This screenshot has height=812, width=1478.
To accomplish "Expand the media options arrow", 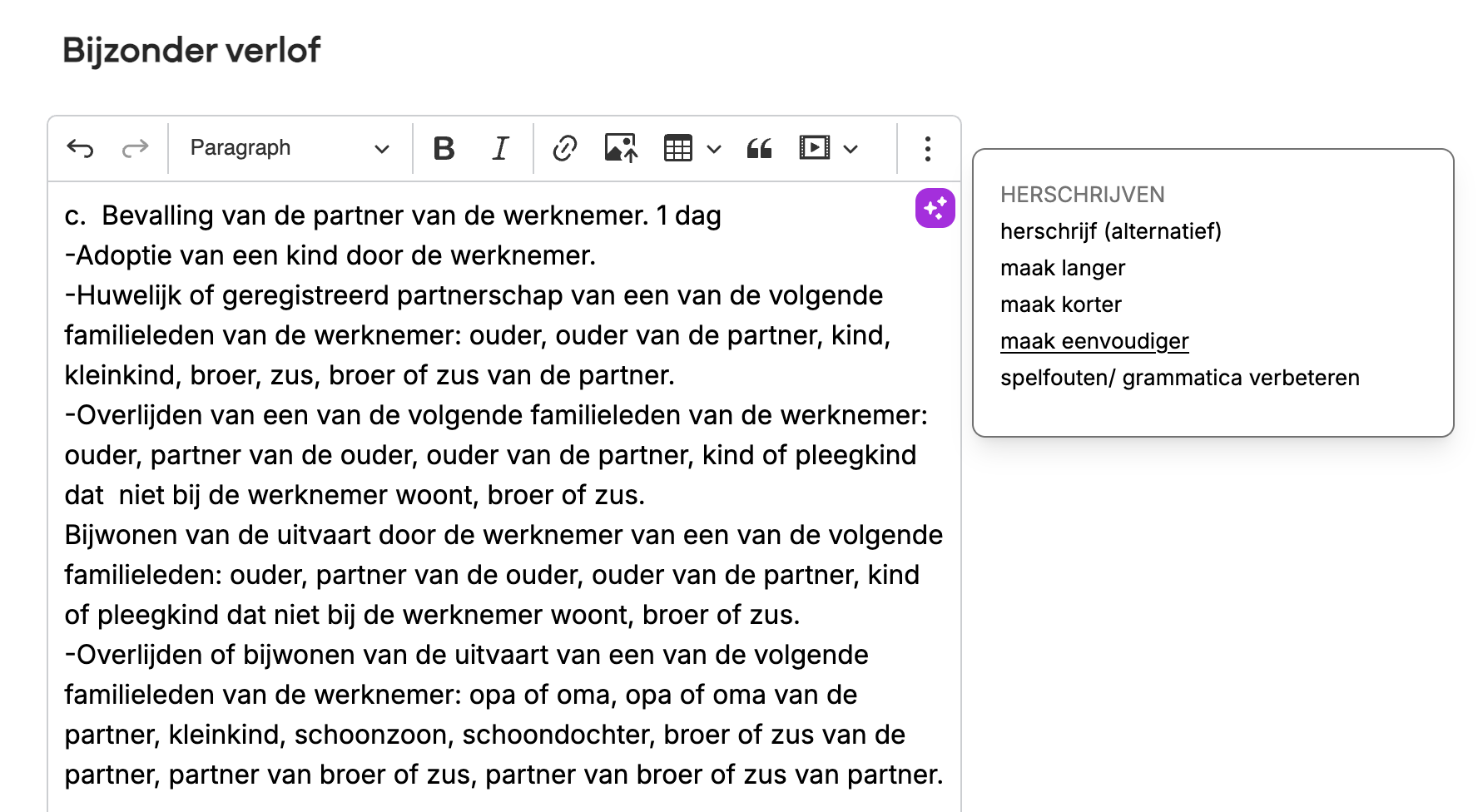I will 851,150.
